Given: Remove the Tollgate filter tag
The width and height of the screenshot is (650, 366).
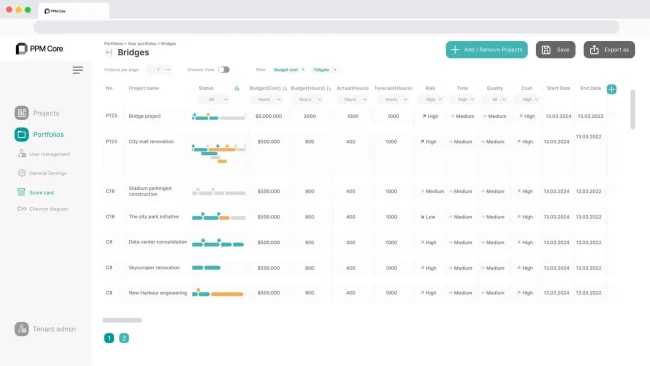Looking at the screenshot, I should coord(335,70).
